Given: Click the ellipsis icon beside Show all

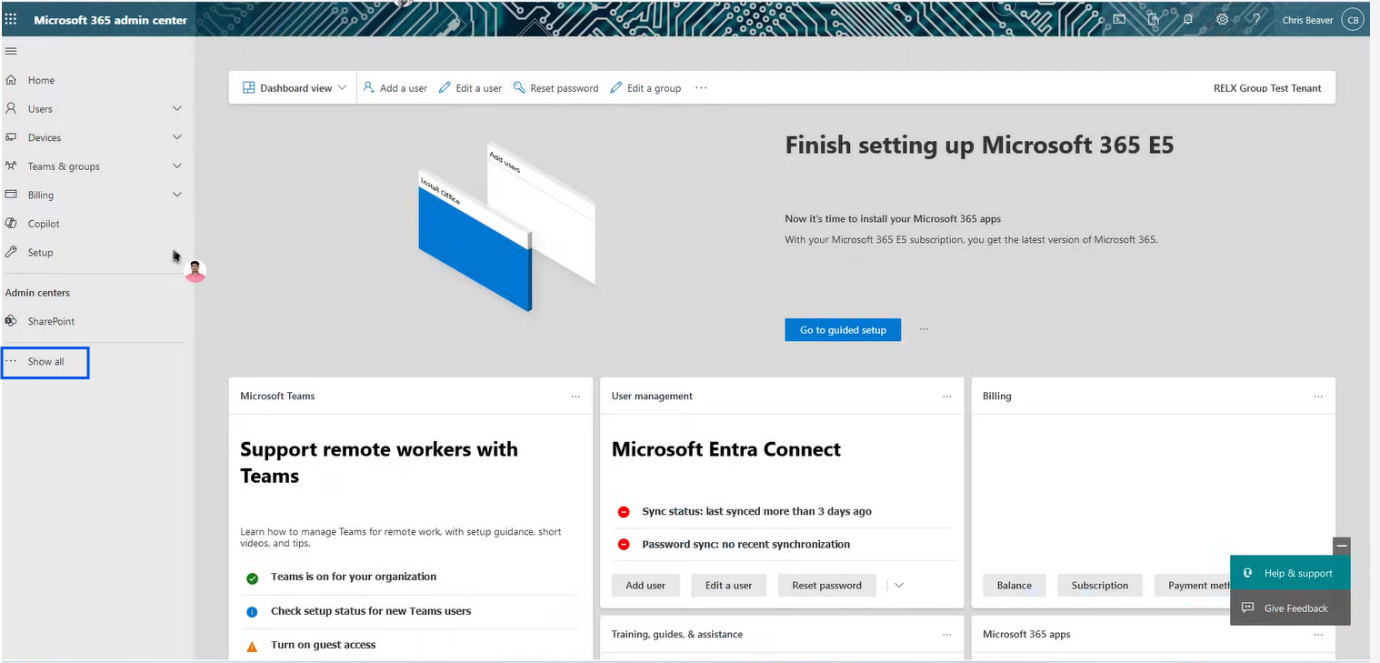Looking at the screenshot, I should point(11,361).
